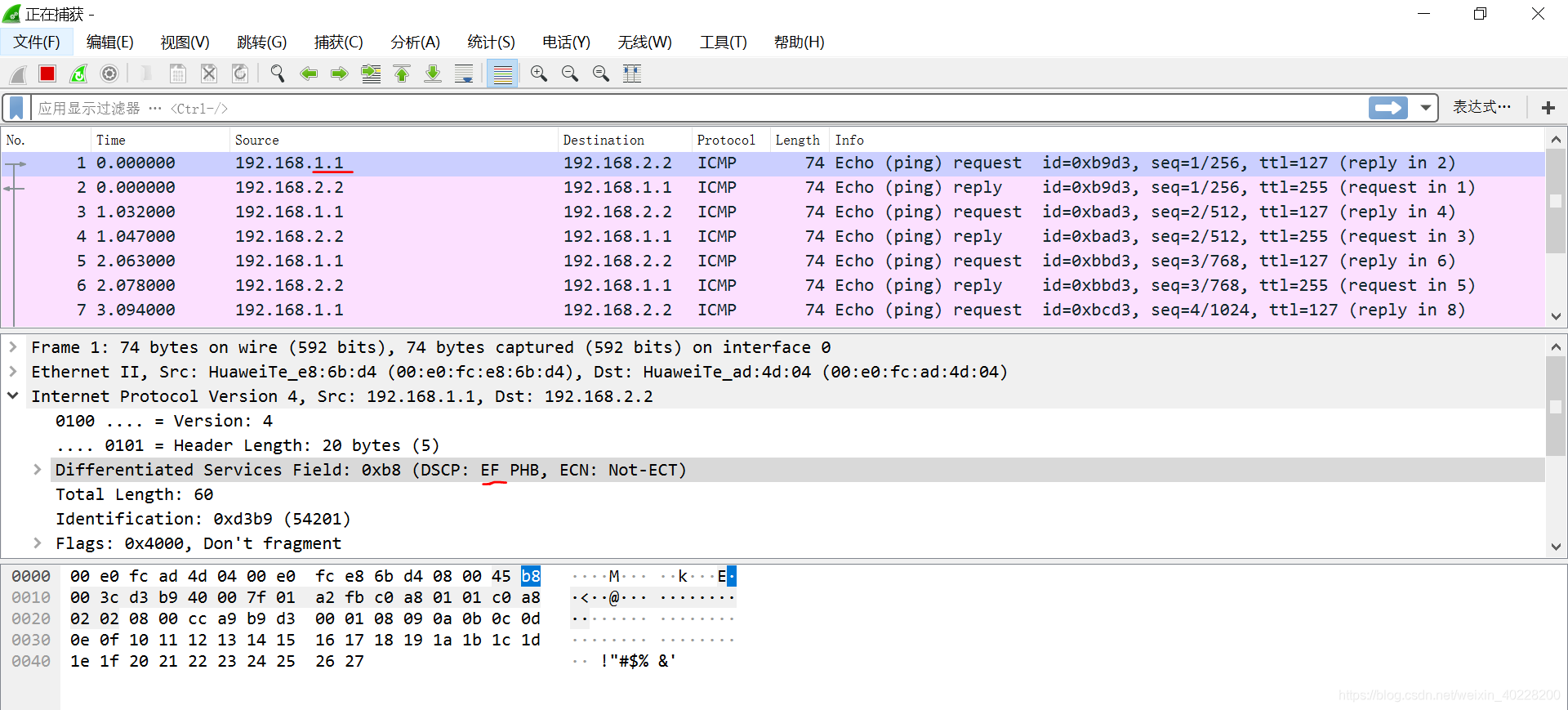Open display filter history dropdown
The width and height of the screenshot is (1568, 710).
click(x=1426, y=108)
